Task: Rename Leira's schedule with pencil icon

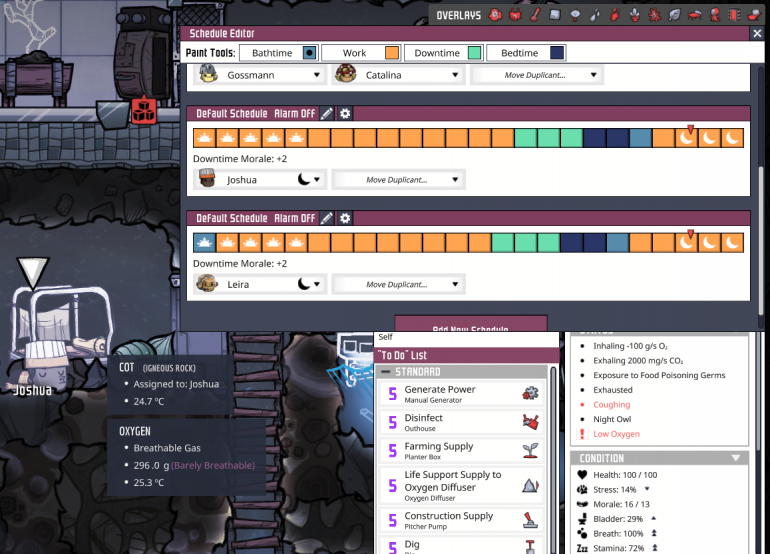Action: point(327,218)
